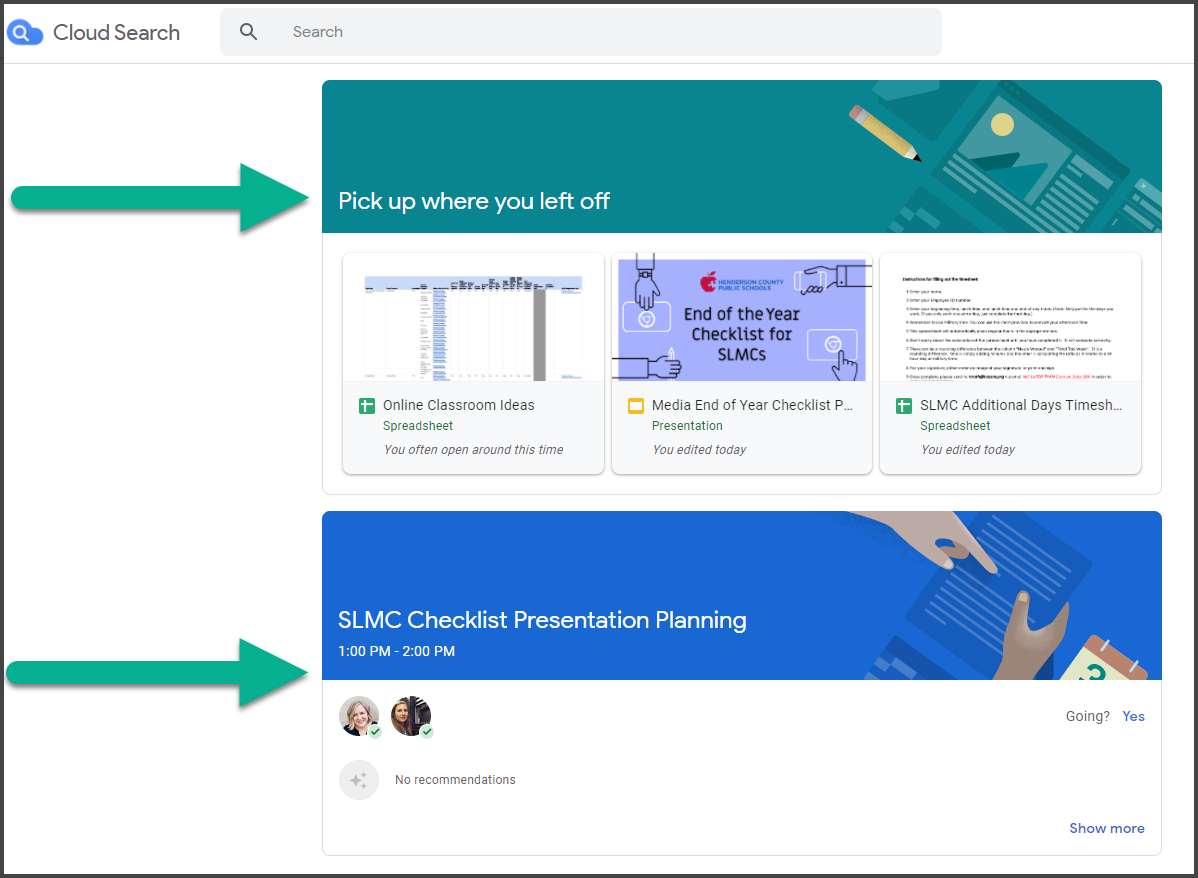Click the Cloud Search logo icon
This screenshot has width=1198, height=878.
24,31
